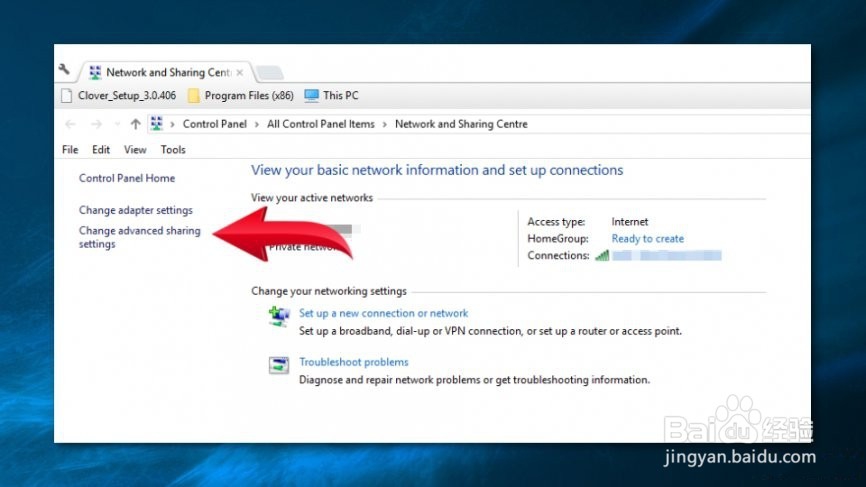Viewport: 866px width, 487px height.
Task: Open the File menu
Action: click(70, 150)
